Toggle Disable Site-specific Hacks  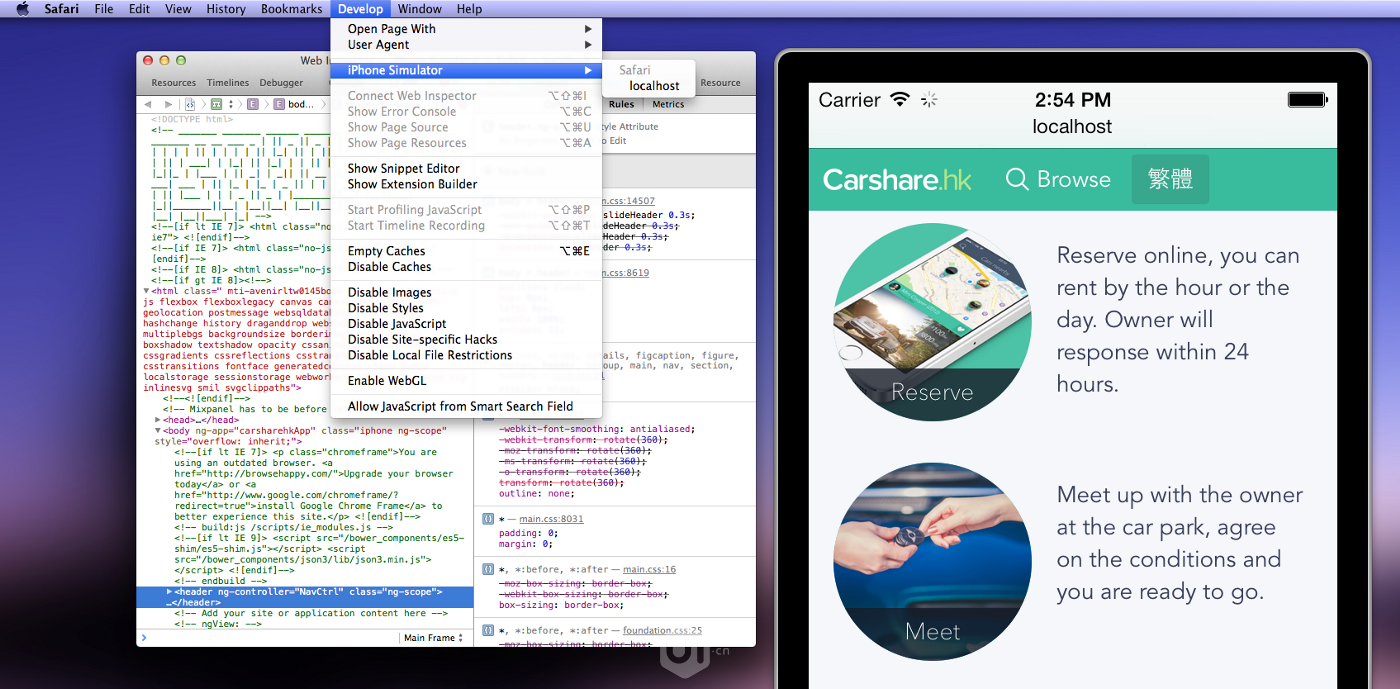tap(466, 339)
